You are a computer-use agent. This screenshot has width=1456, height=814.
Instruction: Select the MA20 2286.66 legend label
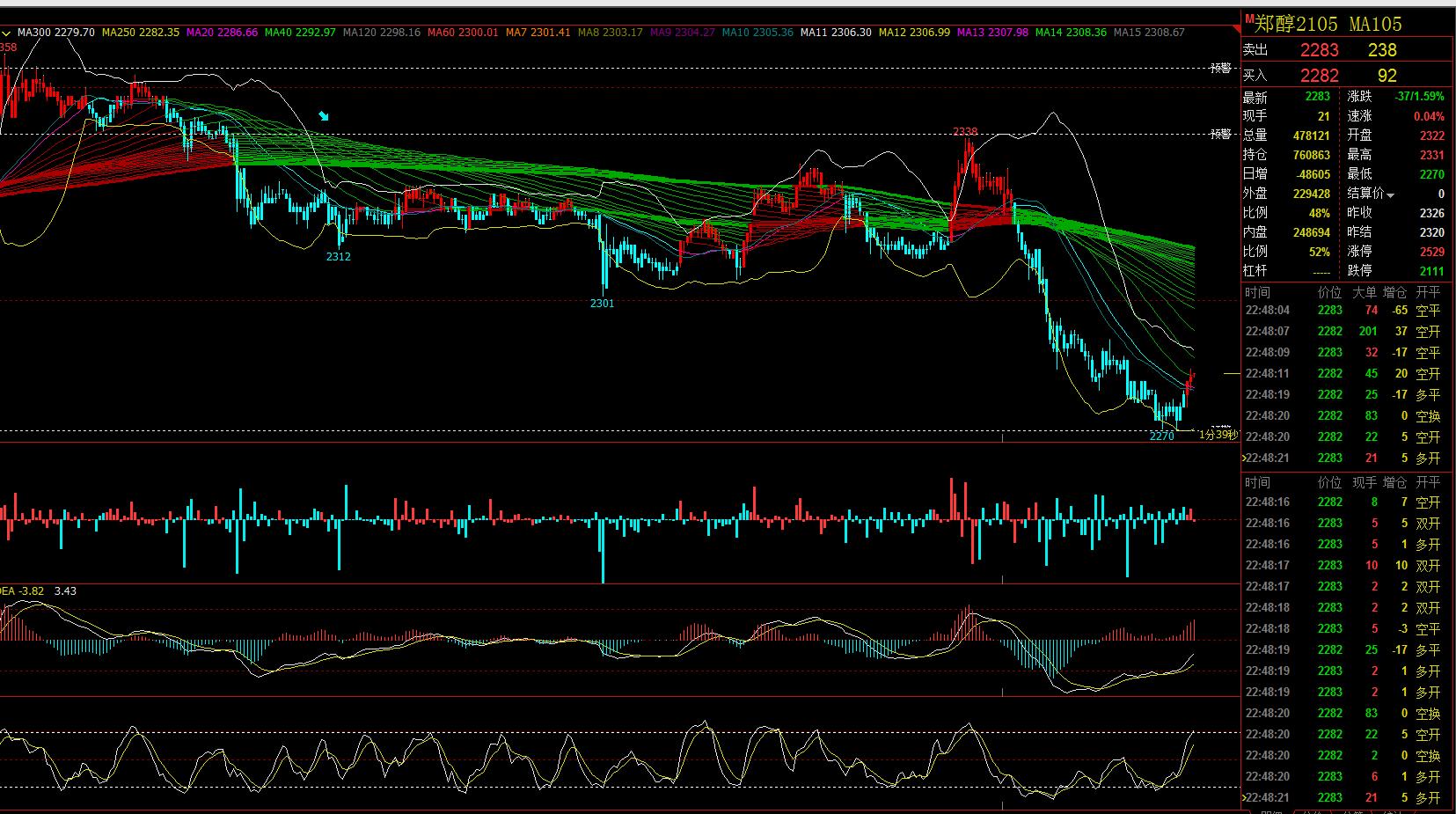(x=223, y=33)
